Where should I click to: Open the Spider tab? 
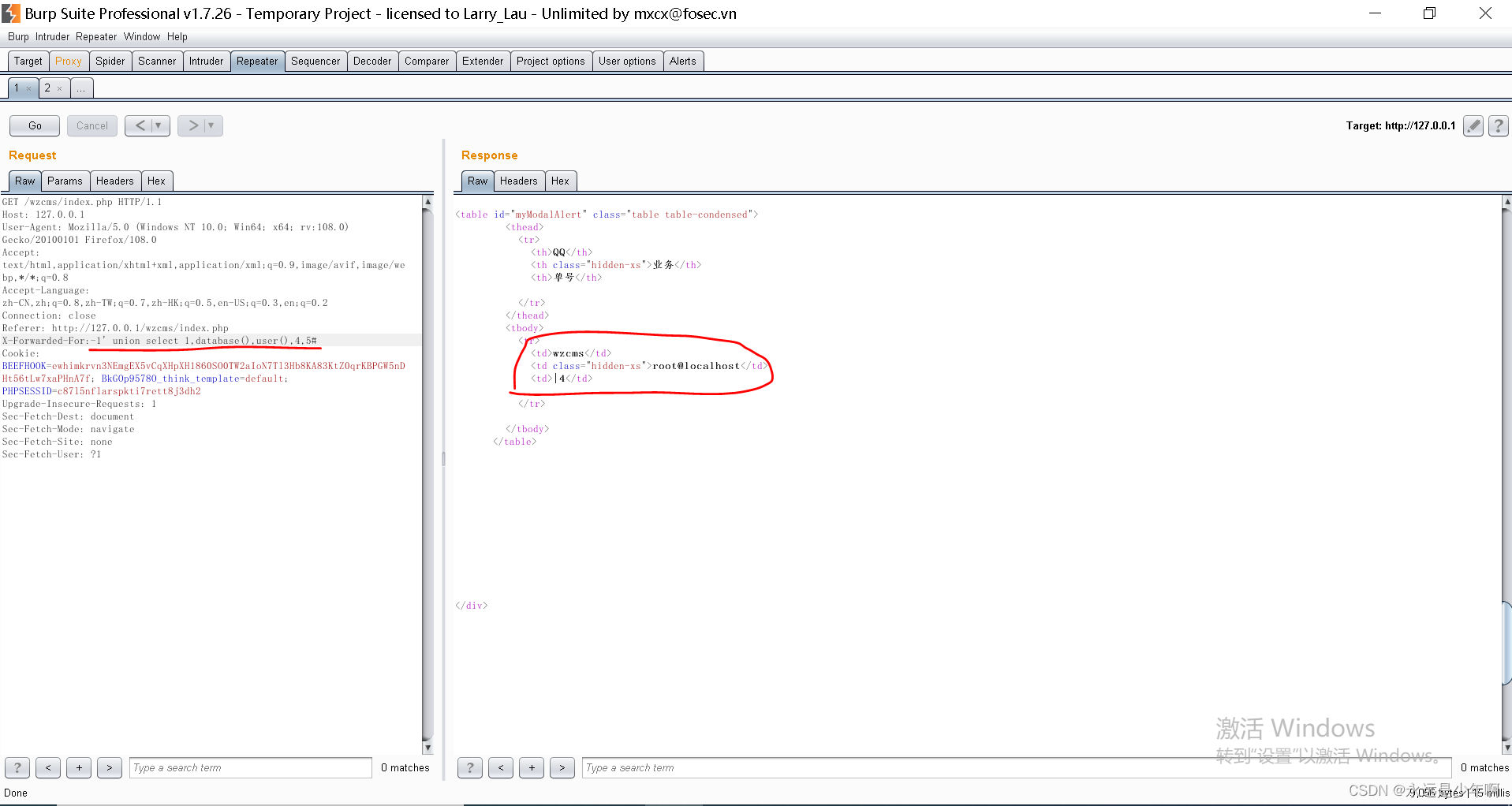coord(110,62)
